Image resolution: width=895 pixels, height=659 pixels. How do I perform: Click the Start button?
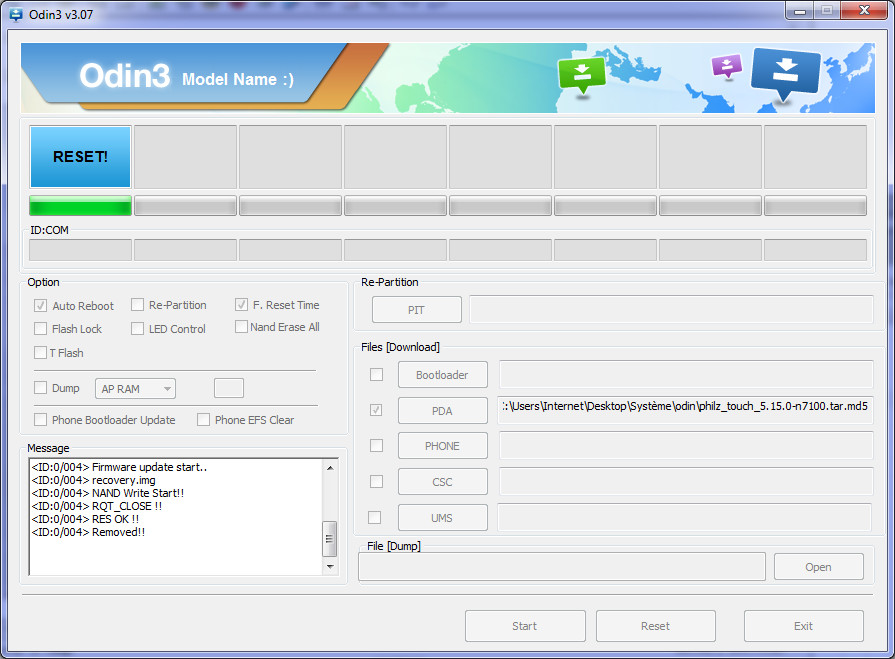(x=525, y=626)
